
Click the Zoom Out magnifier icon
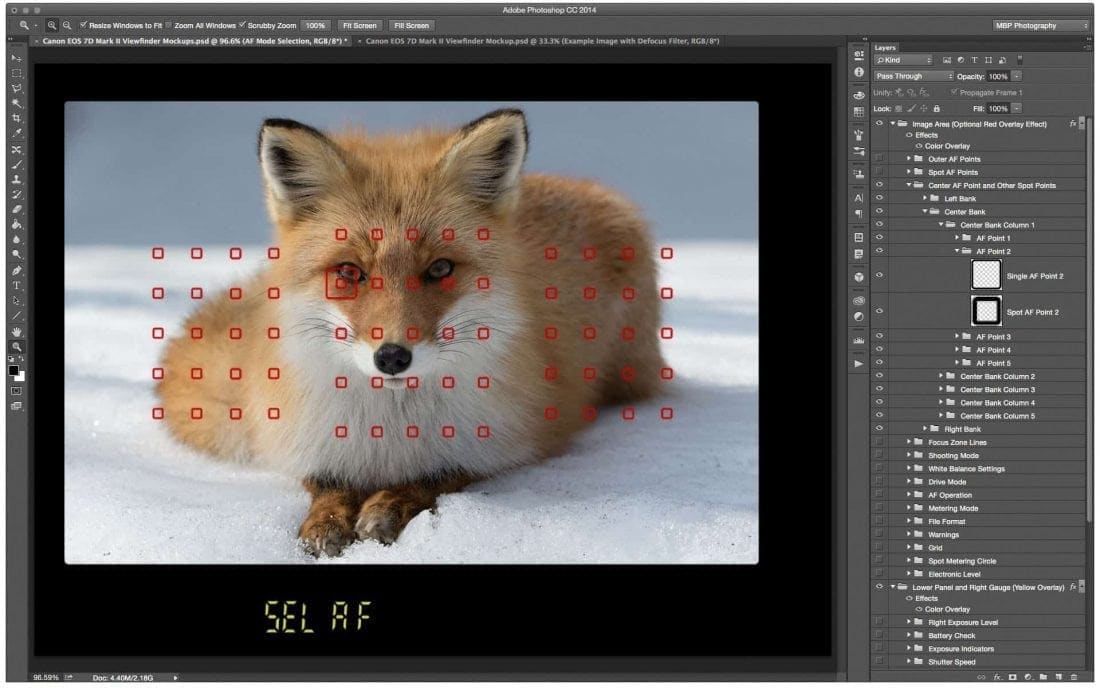point(67,25)
